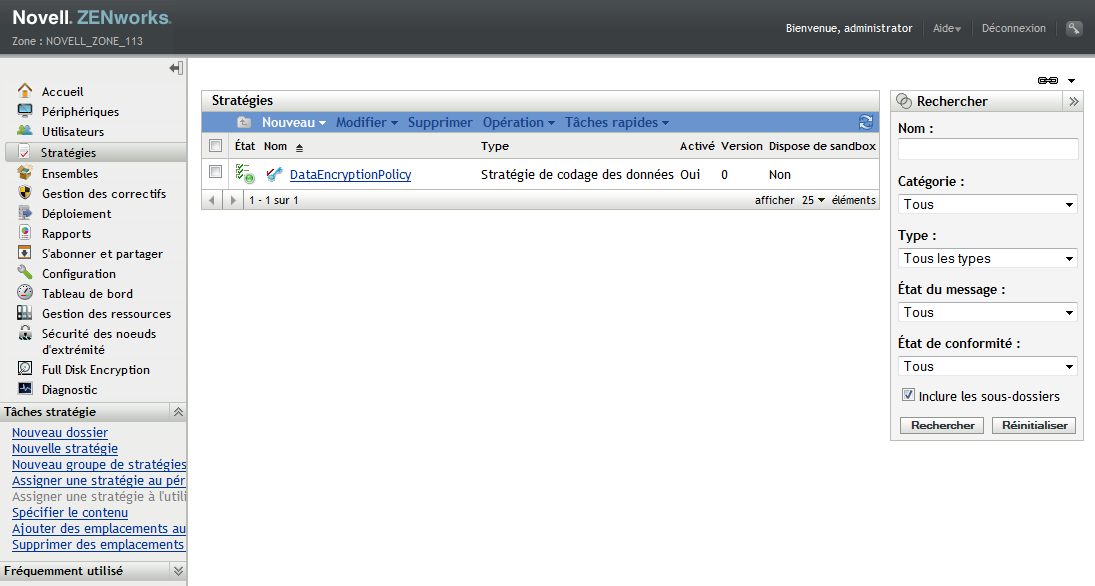Go to Gestion des correctifs section
The height and width of the screenshot is (586, 1095).
103,194
